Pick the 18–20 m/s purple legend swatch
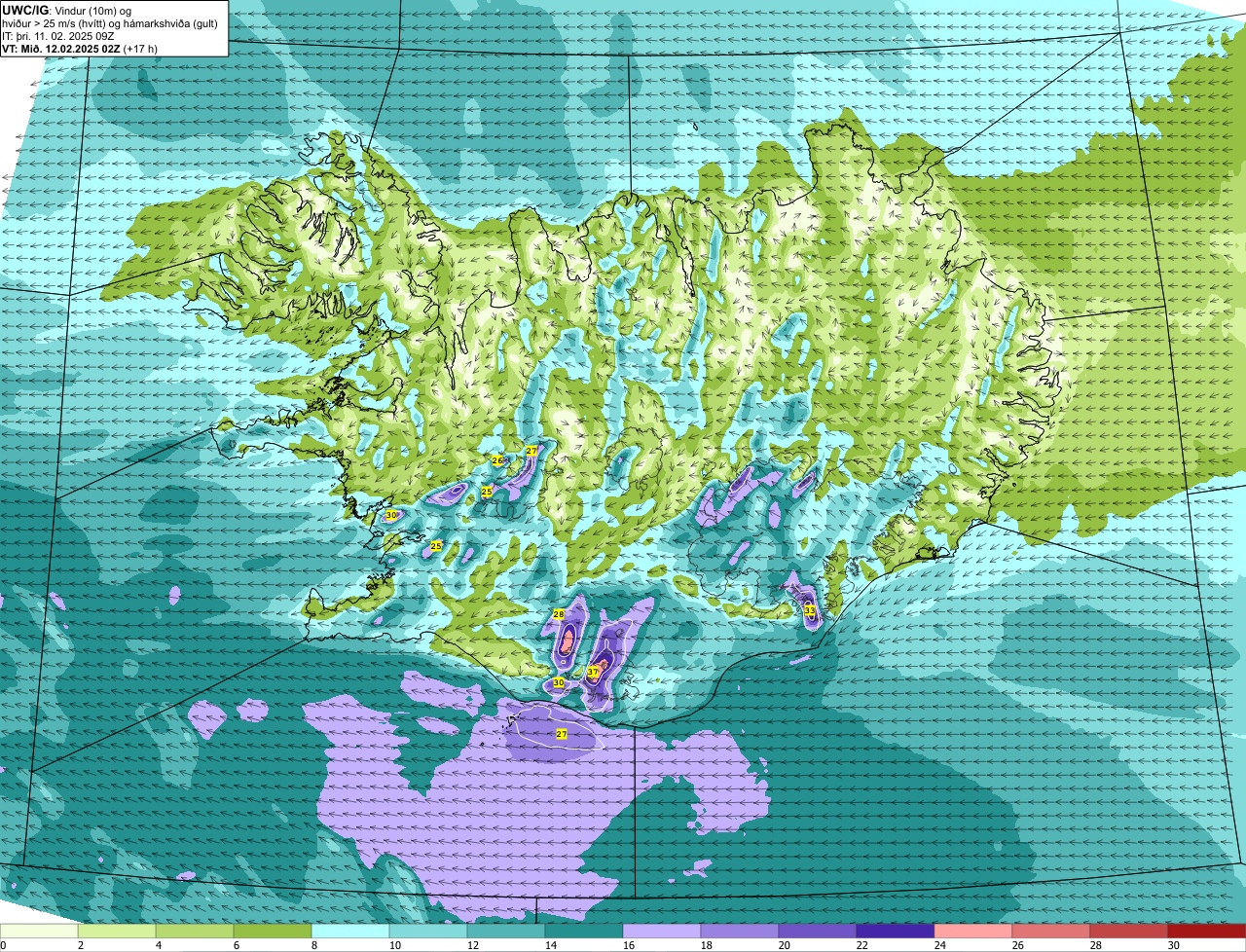Viewport: 1246px width, 952px height. [740, 932]
